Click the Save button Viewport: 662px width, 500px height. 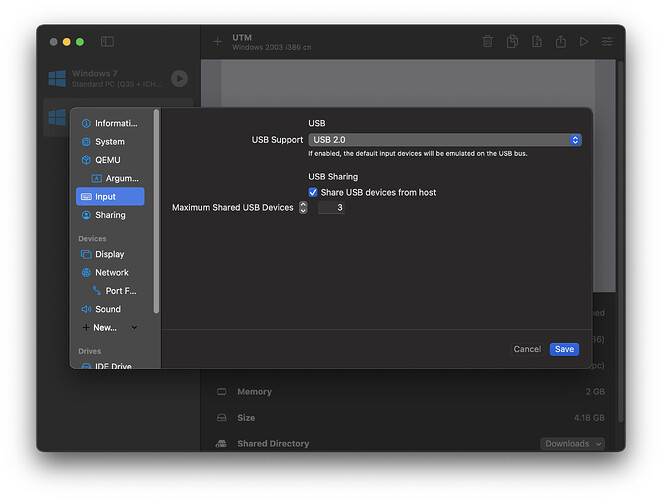tap(564, 349)
